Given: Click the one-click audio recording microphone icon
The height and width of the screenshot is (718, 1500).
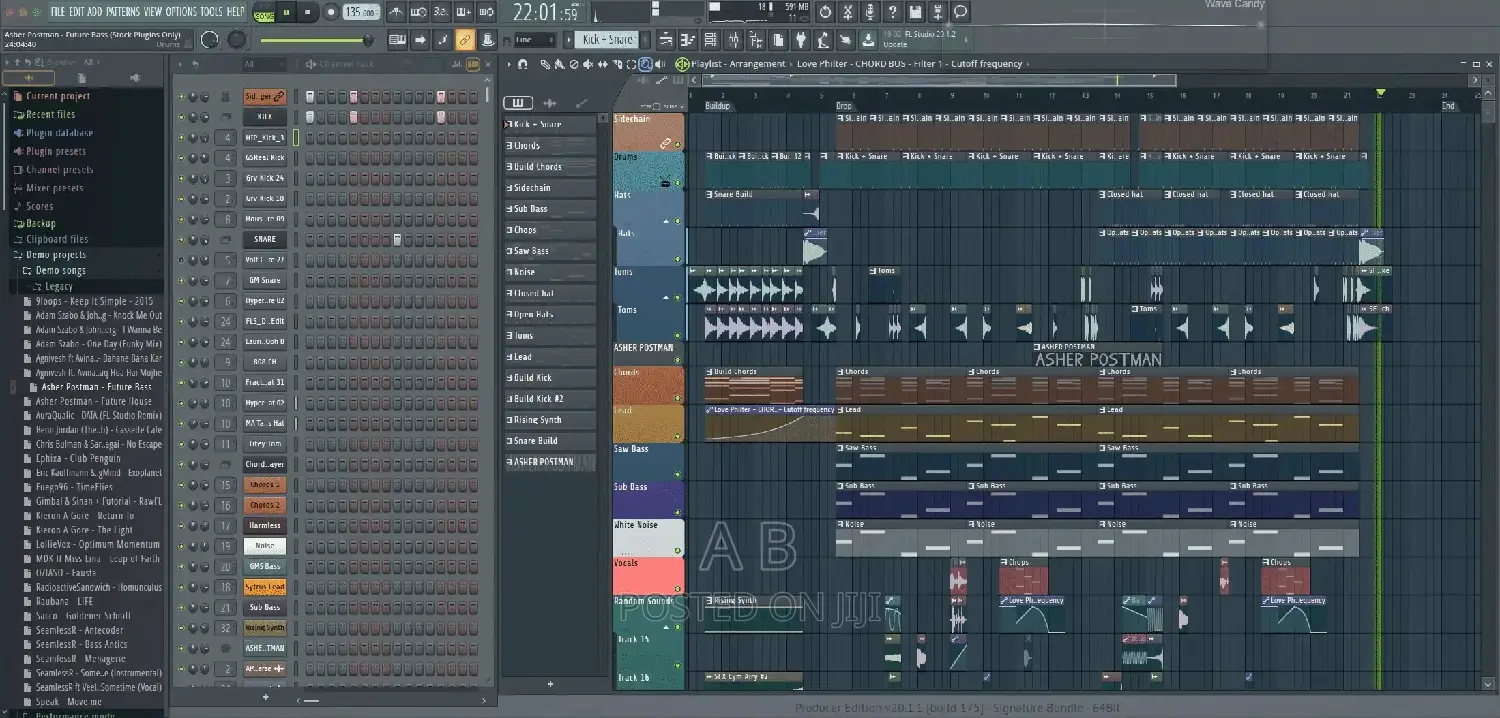Looking at the screenshot, I should [870, 12].
